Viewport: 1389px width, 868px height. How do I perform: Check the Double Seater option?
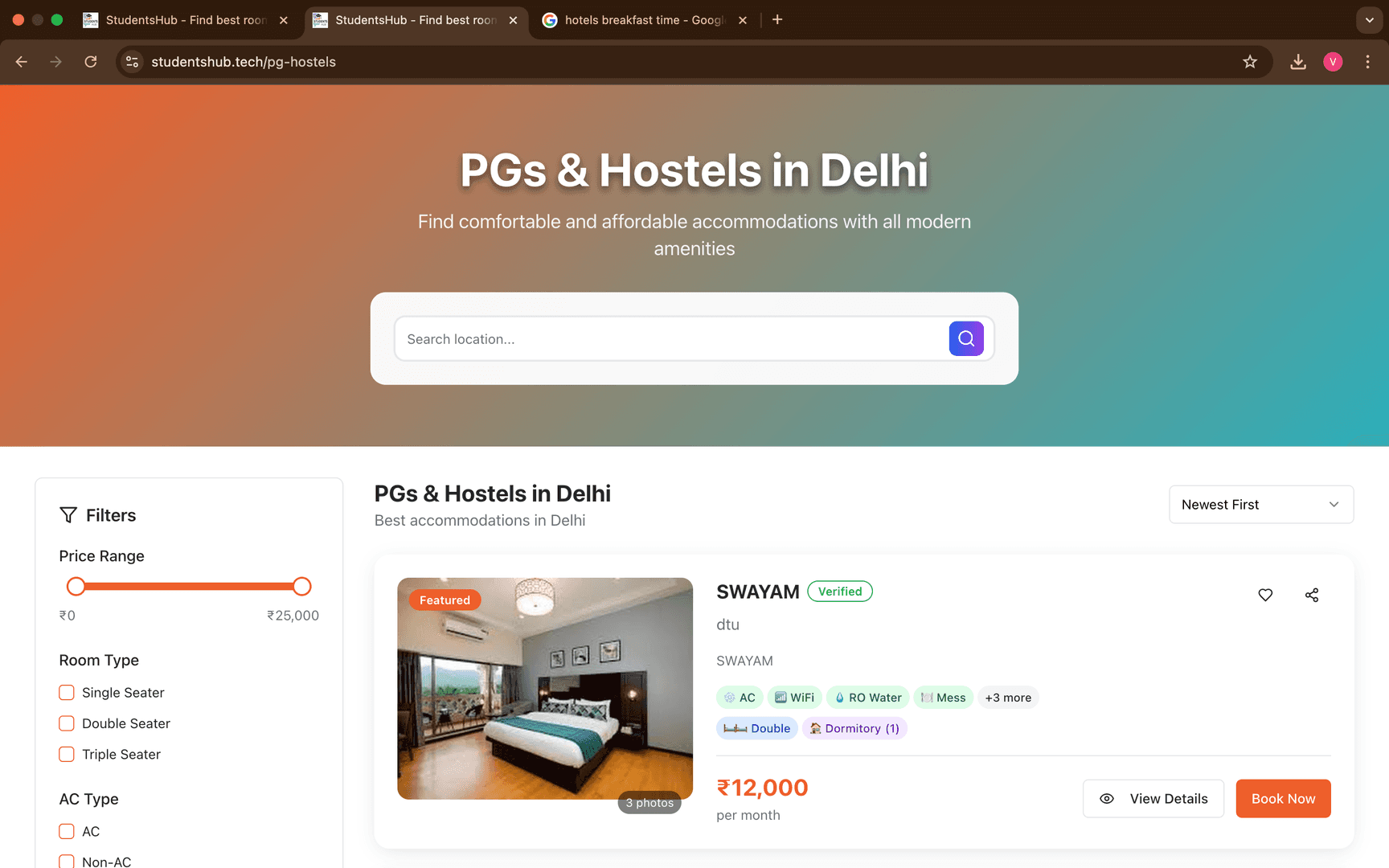(x=67, y=723)
